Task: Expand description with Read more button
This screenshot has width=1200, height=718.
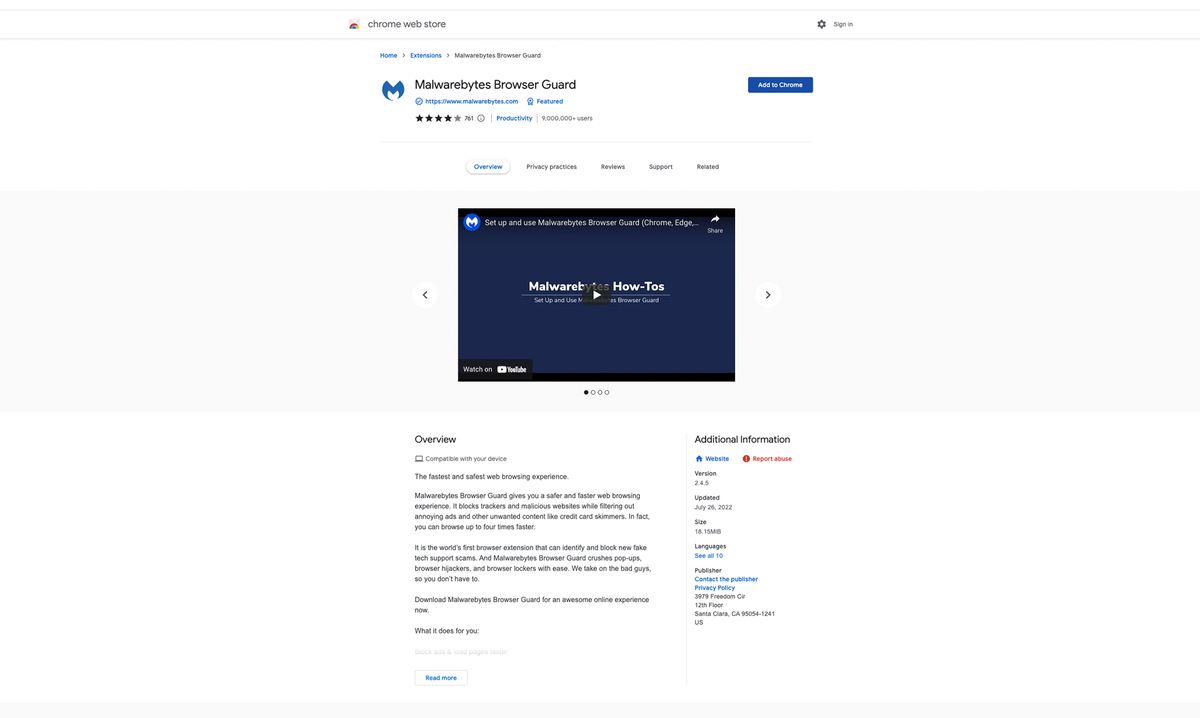Action: (441, 678)
